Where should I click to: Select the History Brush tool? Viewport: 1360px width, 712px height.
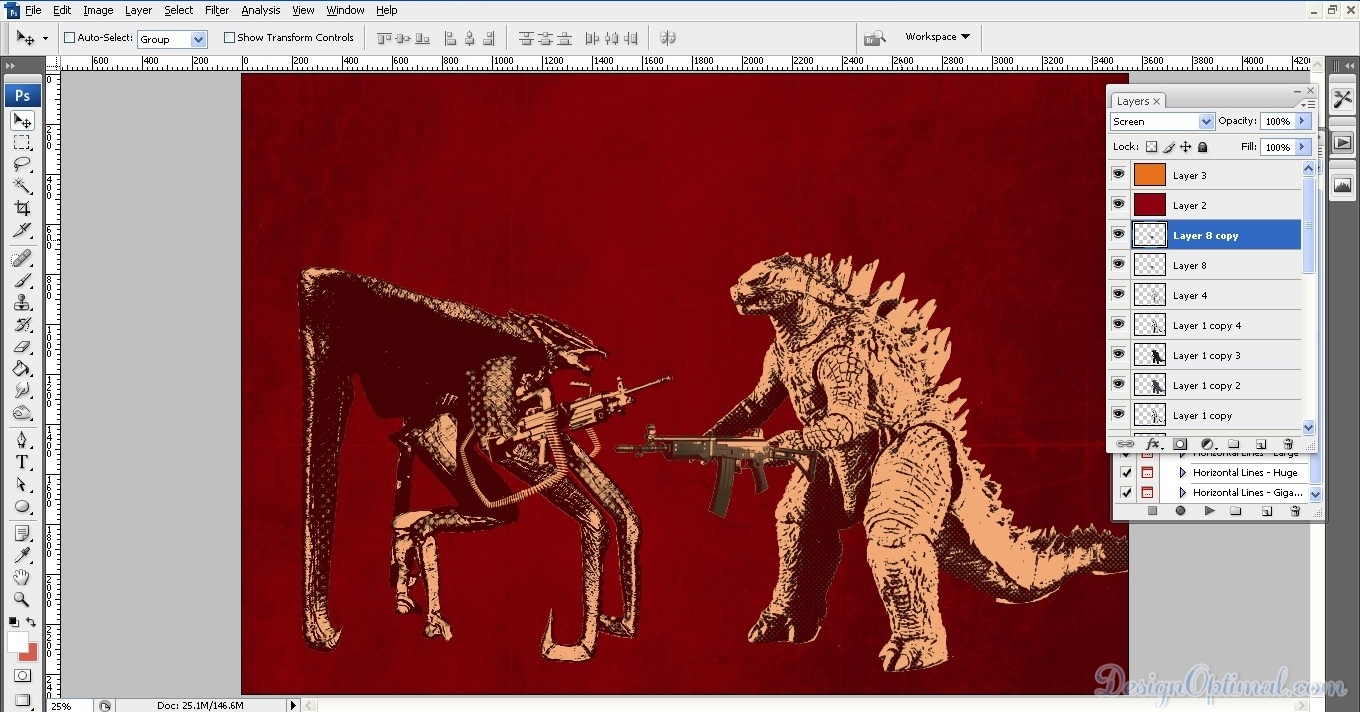click(22, 325)
